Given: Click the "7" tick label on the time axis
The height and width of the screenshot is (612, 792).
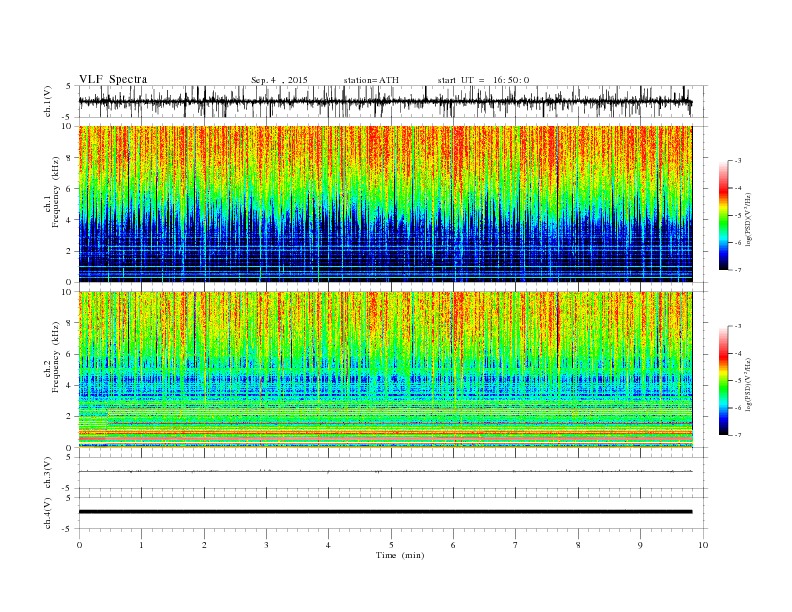Looking at the screenshot, I should [x=516, y=545].
